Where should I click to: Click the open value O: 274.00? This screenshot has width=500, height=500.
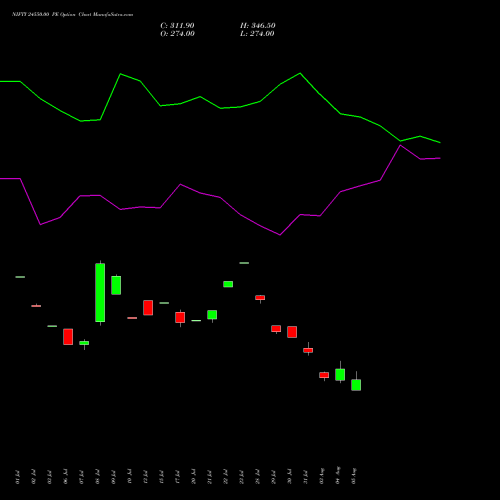[177, 34]
